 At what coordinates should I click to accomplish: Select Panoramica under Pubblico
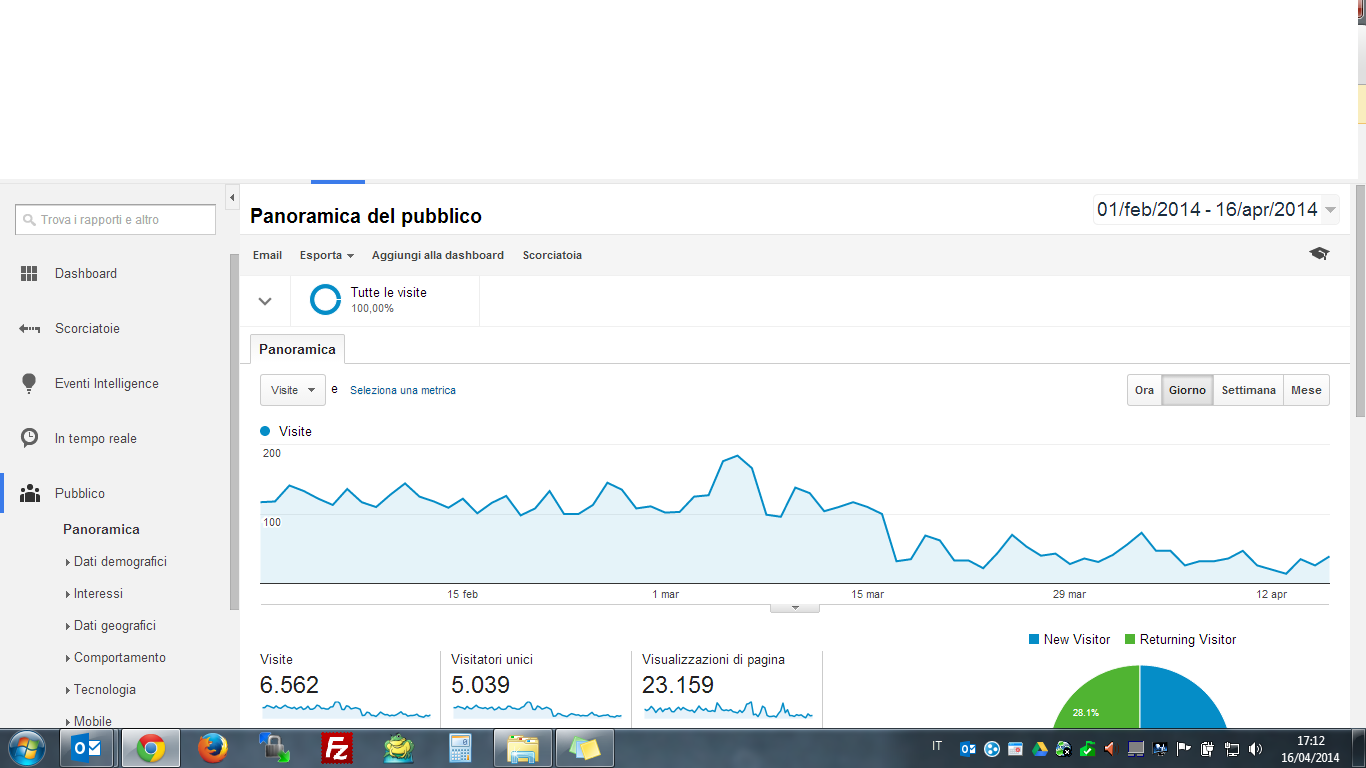101,529
